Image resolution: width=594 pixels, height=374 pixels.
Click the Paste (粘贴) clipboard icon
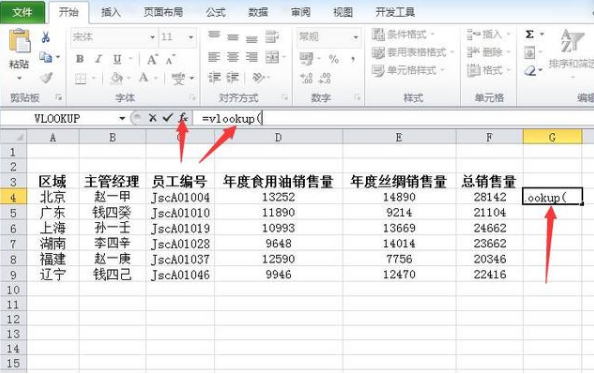click(x=19, y=41)
